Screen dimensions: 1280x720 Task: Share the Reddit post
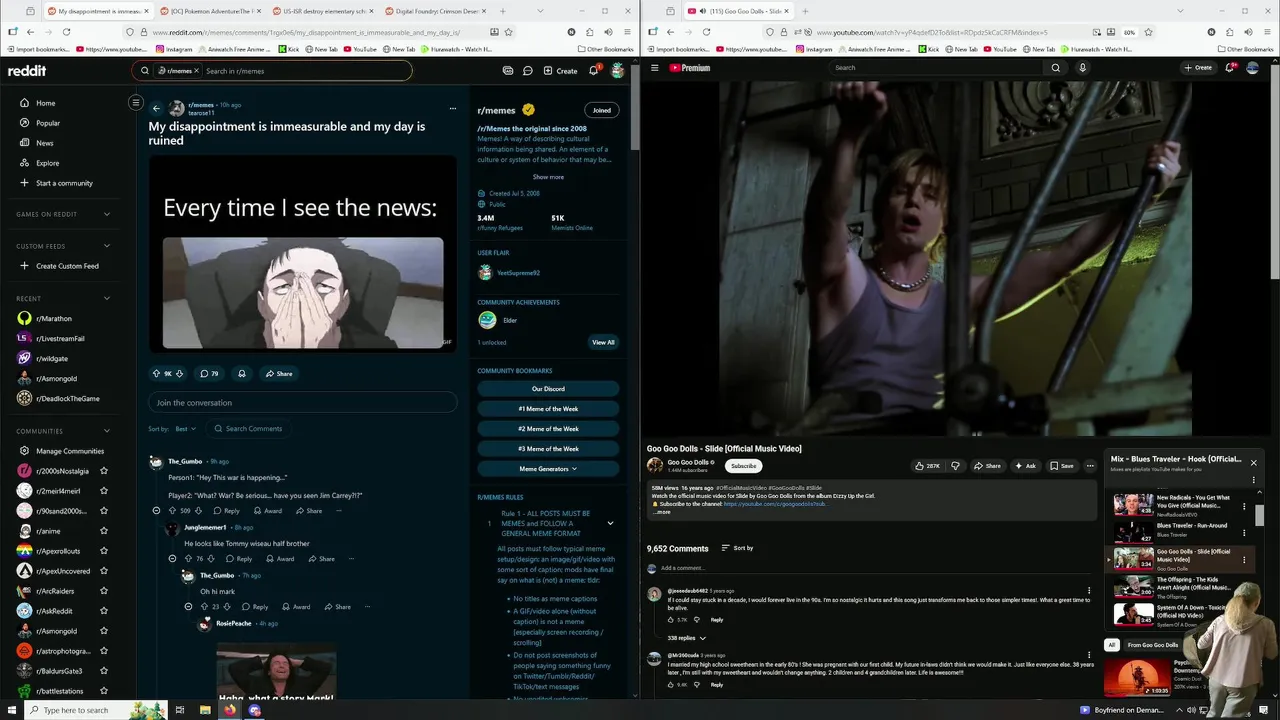click(279, 374)
